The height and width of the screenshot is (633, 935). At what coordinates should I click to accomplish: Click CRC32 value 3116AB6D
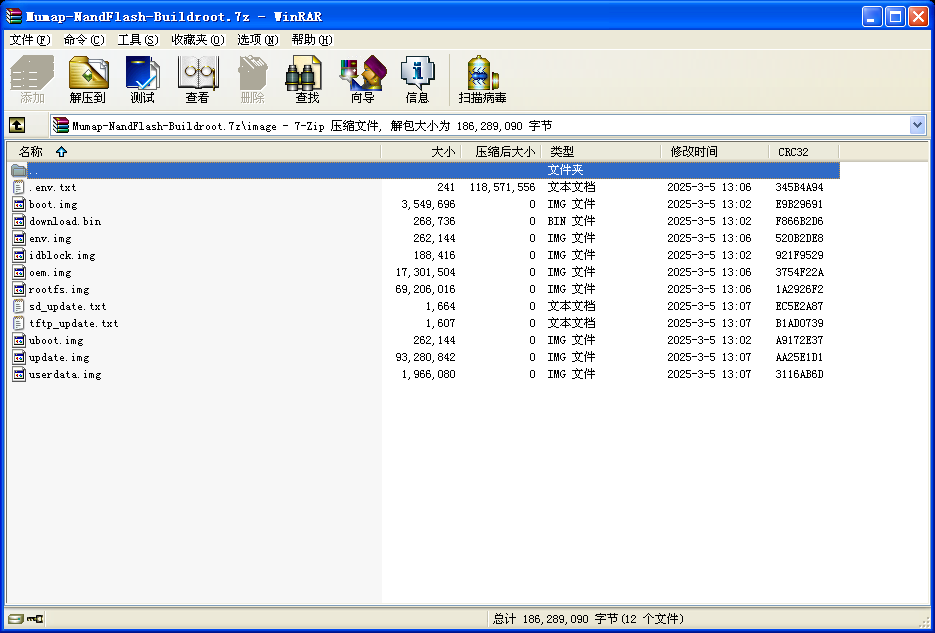click(x=799, y=374)
